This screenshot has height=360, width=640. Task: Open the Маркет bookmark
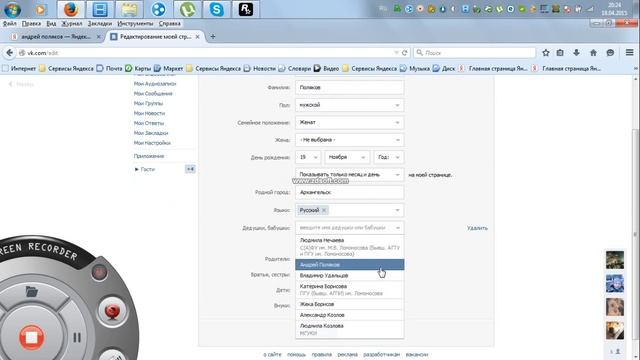click(169, 69)
